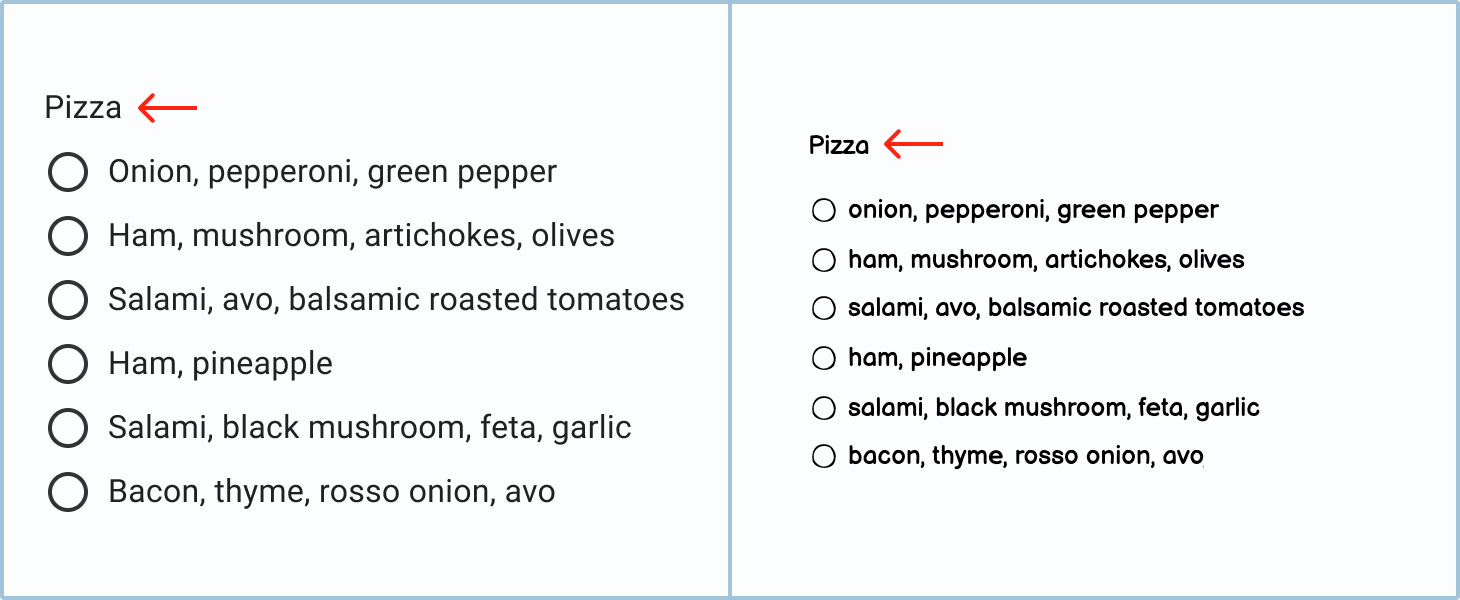Select the capitalized 'Onion, pepperoni, green pepper' radio button
Image resolution: width=1460 pixels, height=600 pixels.
[x=68, y=172]
